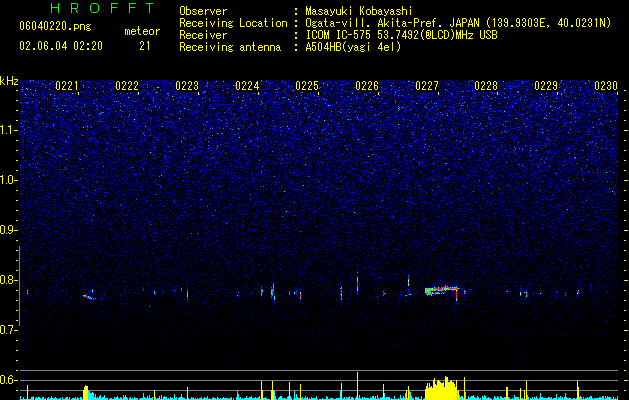Click time marker 0222
629x400 pixels.
tap(127, 86)
